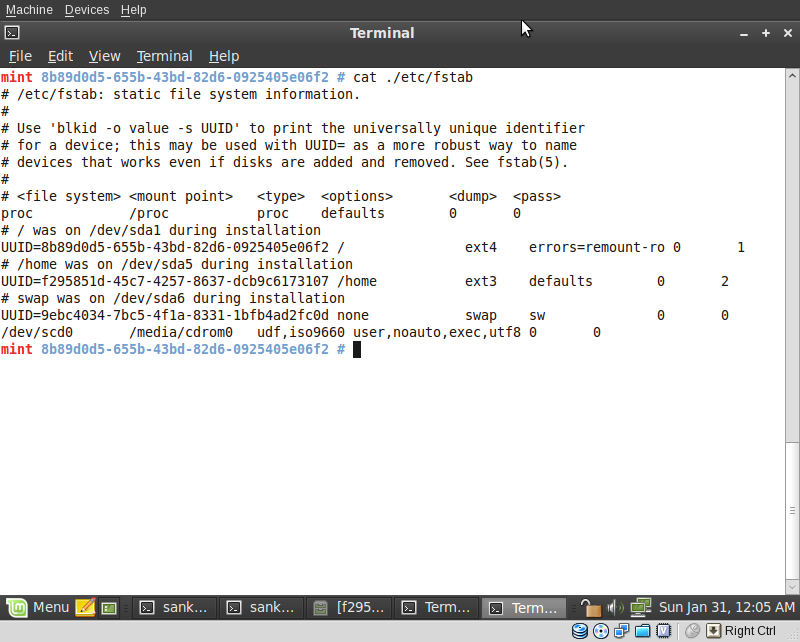Open the USB devices status icon
Image resolution: width=800 pixels, height=642 pixels.
click(621, 631)
